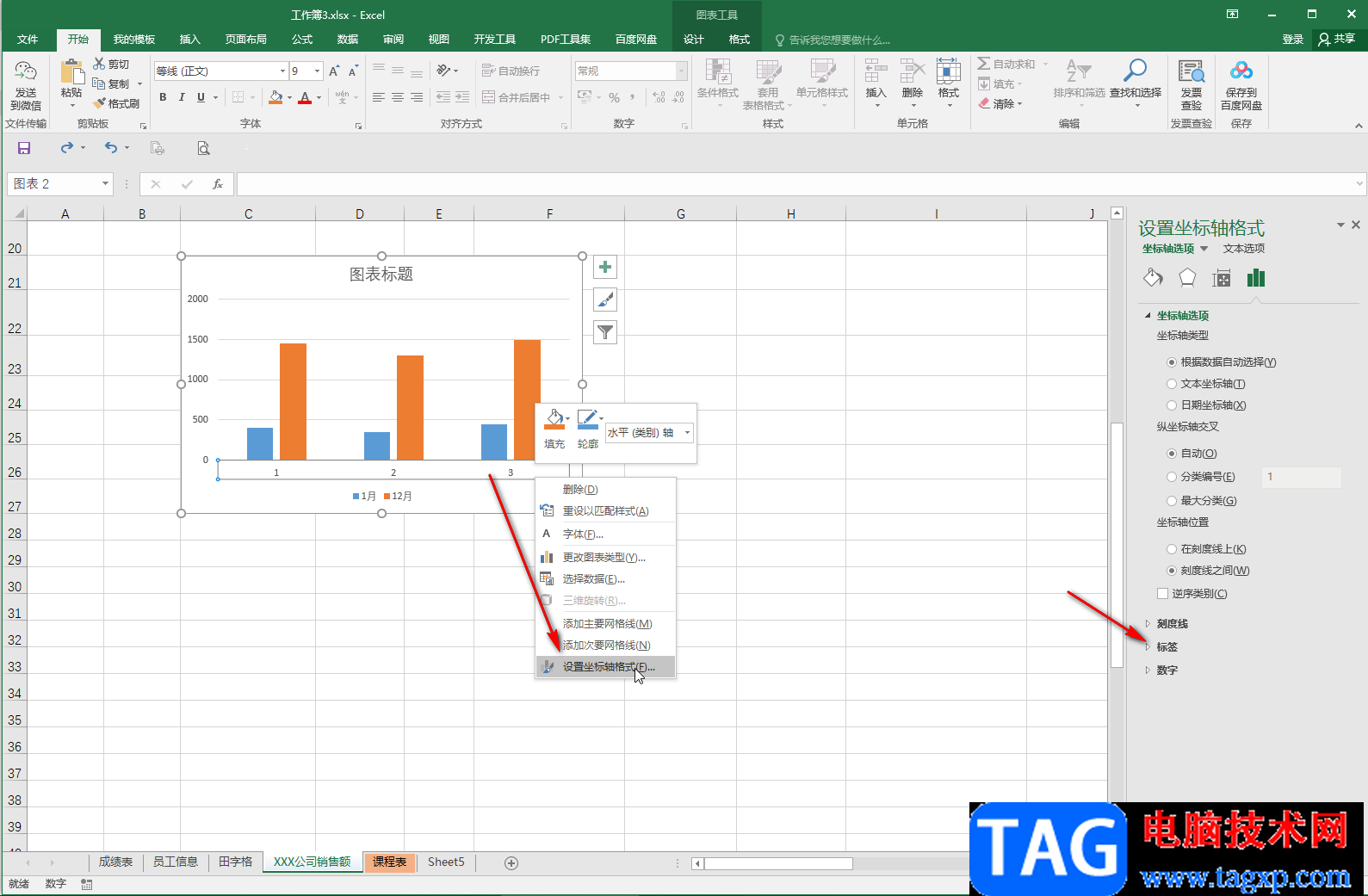Open Chart Filters funnel button
1368x896 pixels.
(x=605, y=332)
